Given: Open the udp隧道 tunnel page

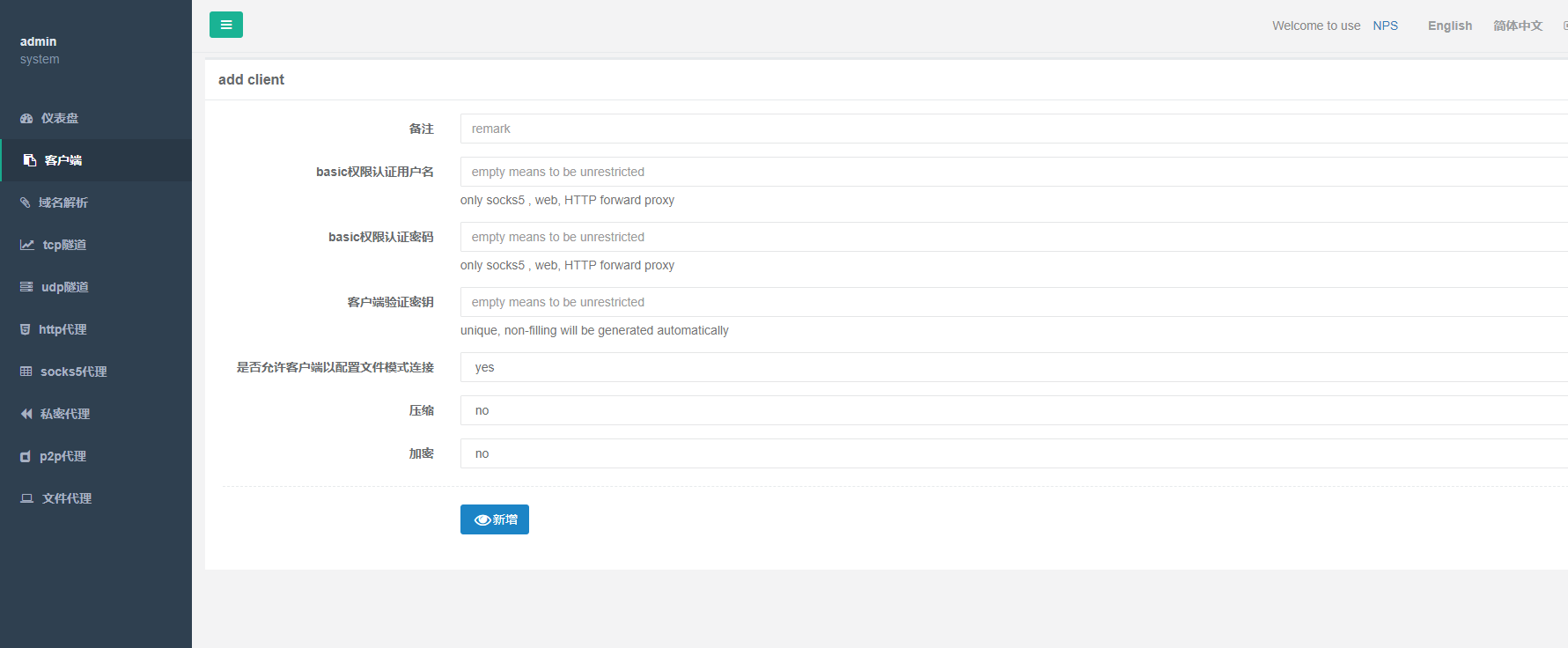Looking at the screenshot, I should click(x=96, y=287).
